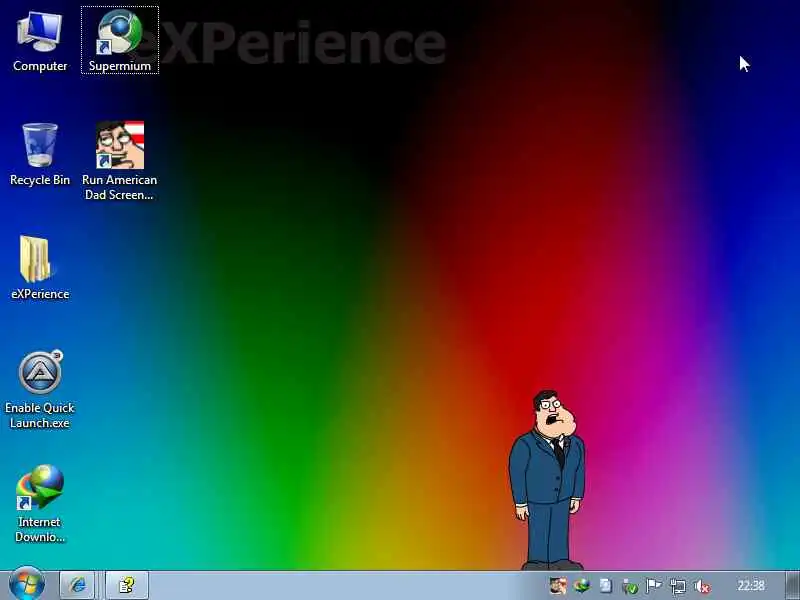Select the Internet Download Manager shortcut
Screen dimensions: 800x600
(x=40, y=504)
